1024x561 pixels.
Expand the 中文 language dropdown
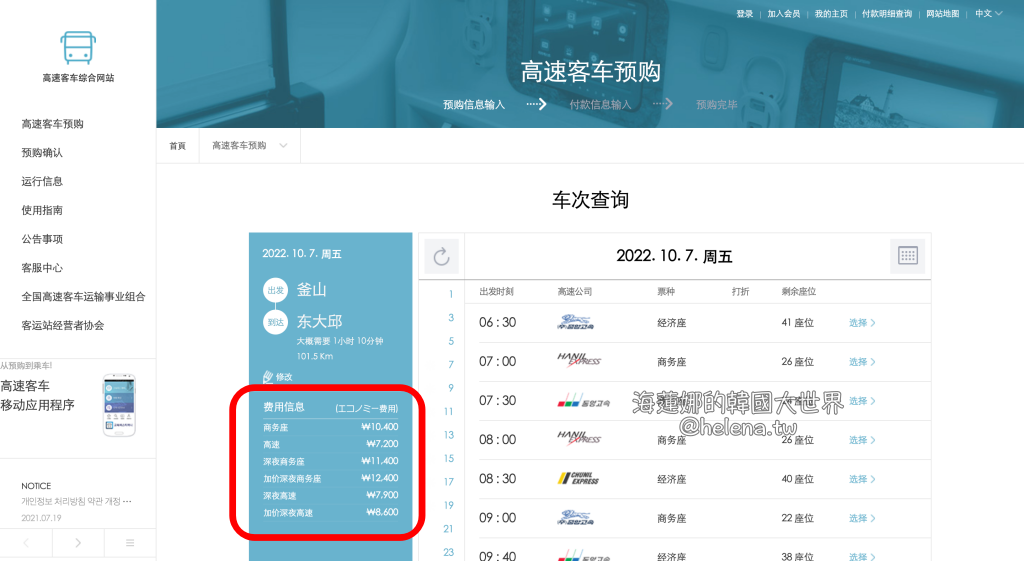(x=988, y=14)
